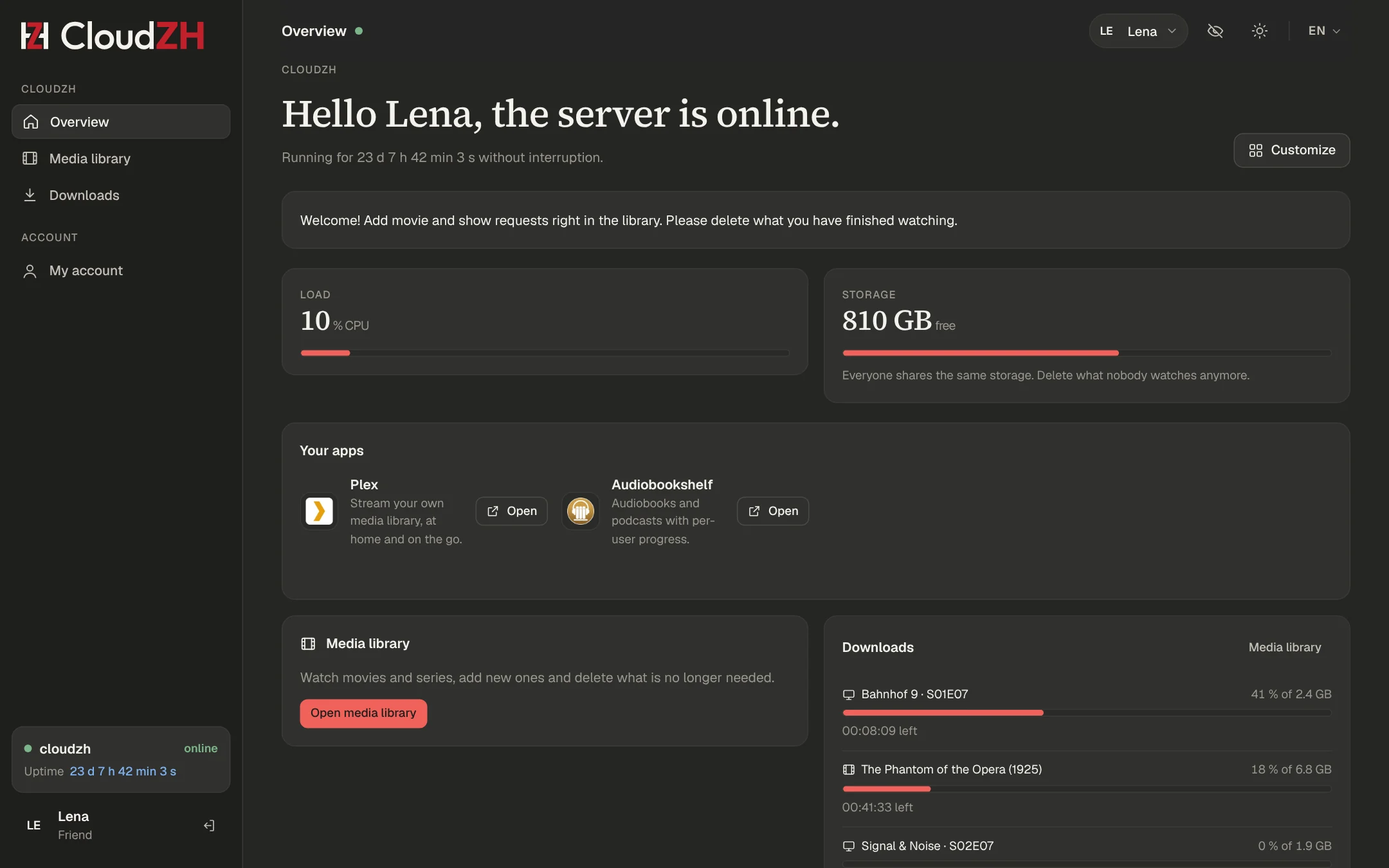Screen dimensions: 1389x868
Task: Click the monitor icon next to Bahnhof 9
Action: coord(849,694)
